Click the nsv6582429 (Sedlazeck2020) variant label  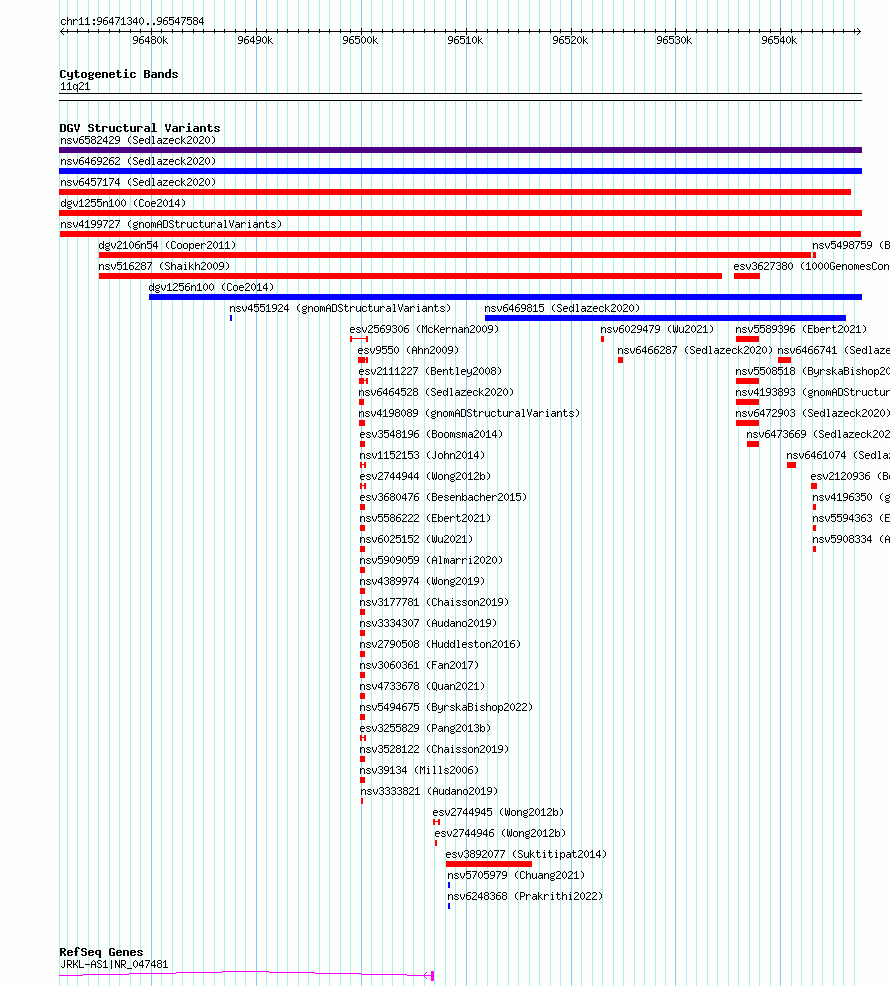pos(138,140)
